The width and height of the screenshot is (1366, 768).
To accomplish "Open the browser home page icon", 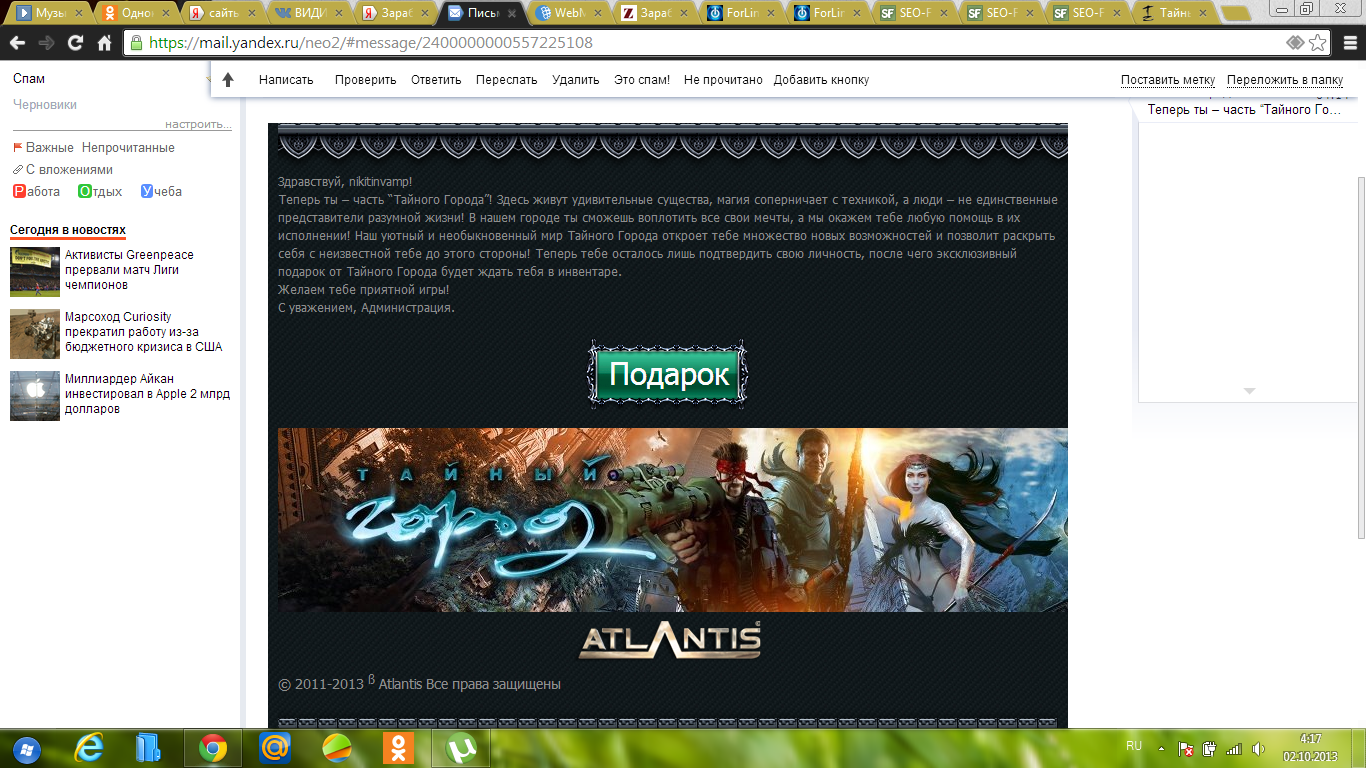I will click(104, 43).
